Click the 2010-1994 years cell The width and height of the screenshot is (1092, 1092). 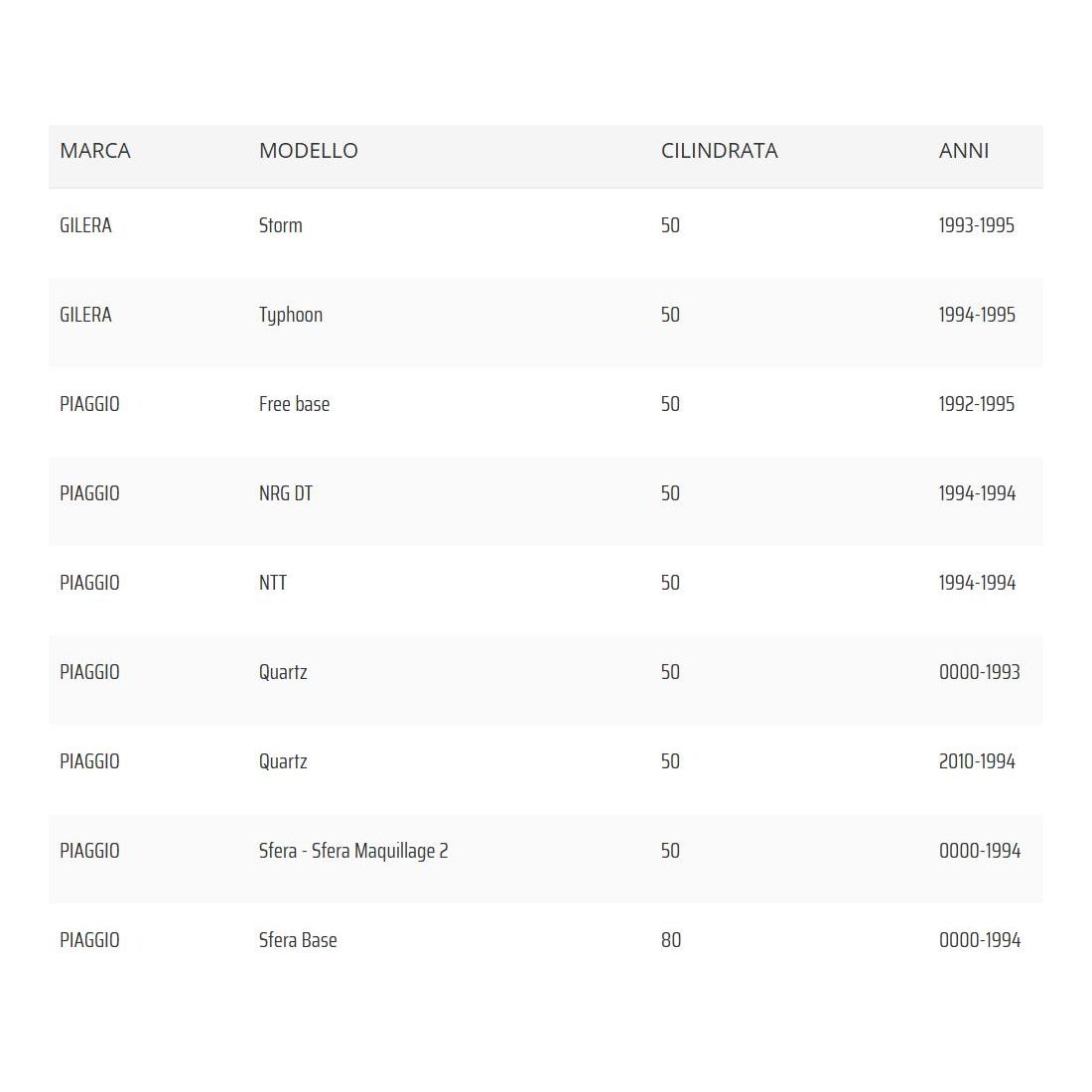tap(977, 761)
